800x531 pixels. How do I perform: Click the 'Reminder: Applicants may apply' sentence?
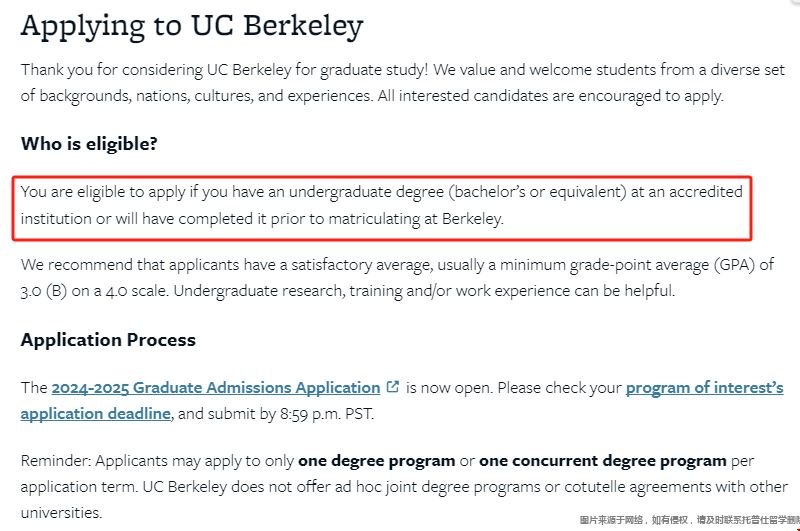[x=157, y=461]
